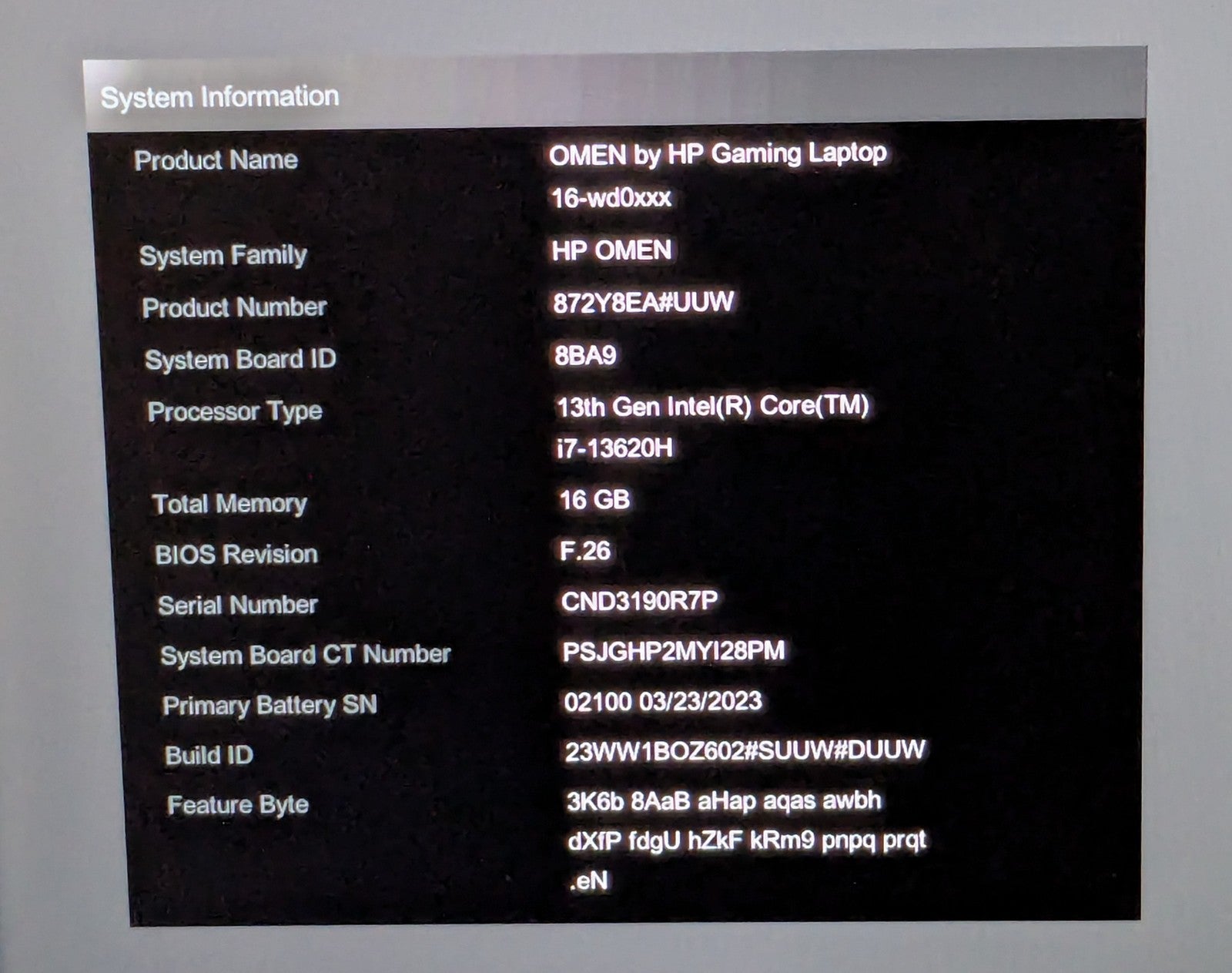Click the "Processor Type" label
Viewport: 1232px width, 973px height.
[x=235, y=412]
